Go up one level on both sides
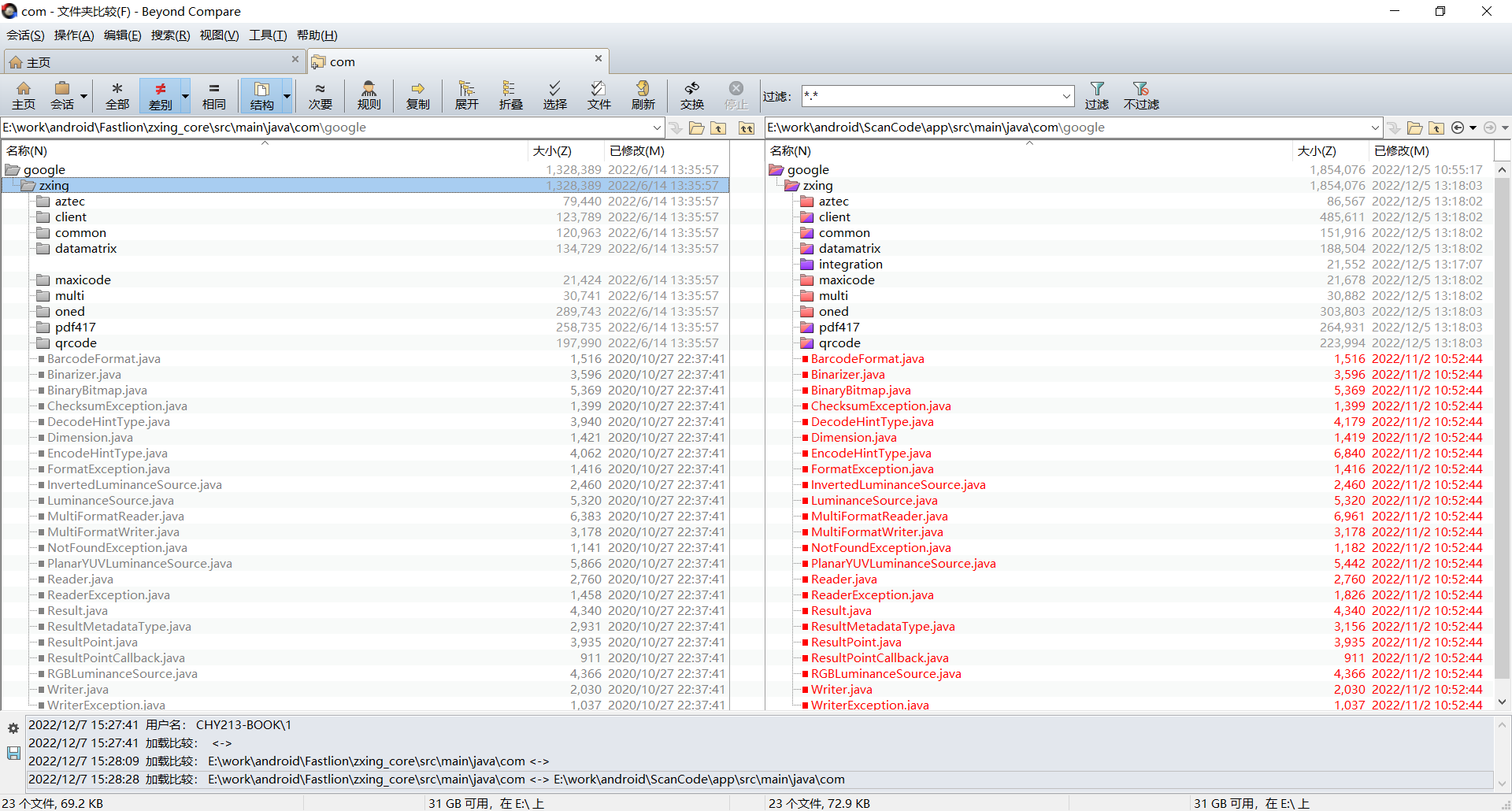Screen dimensions: 1512x811 (747, 128)
